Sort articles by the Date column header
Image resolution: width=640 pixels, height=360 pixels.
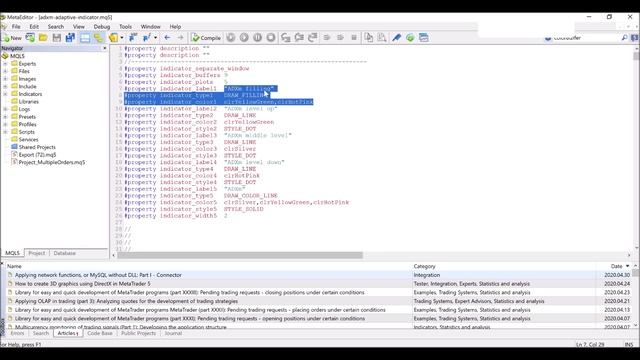[x=616, y=266]
